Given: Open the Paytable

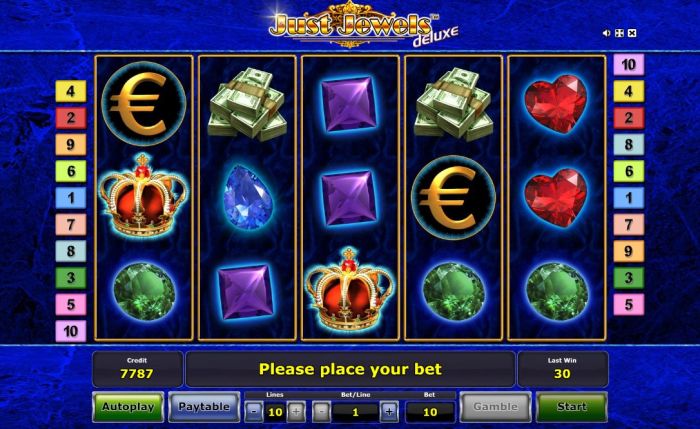Looking at the screenshot, I should (204, 407).
